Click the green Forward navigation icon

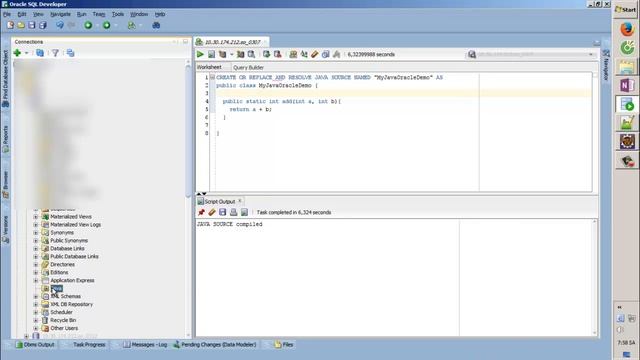click(x=107, y=25)
